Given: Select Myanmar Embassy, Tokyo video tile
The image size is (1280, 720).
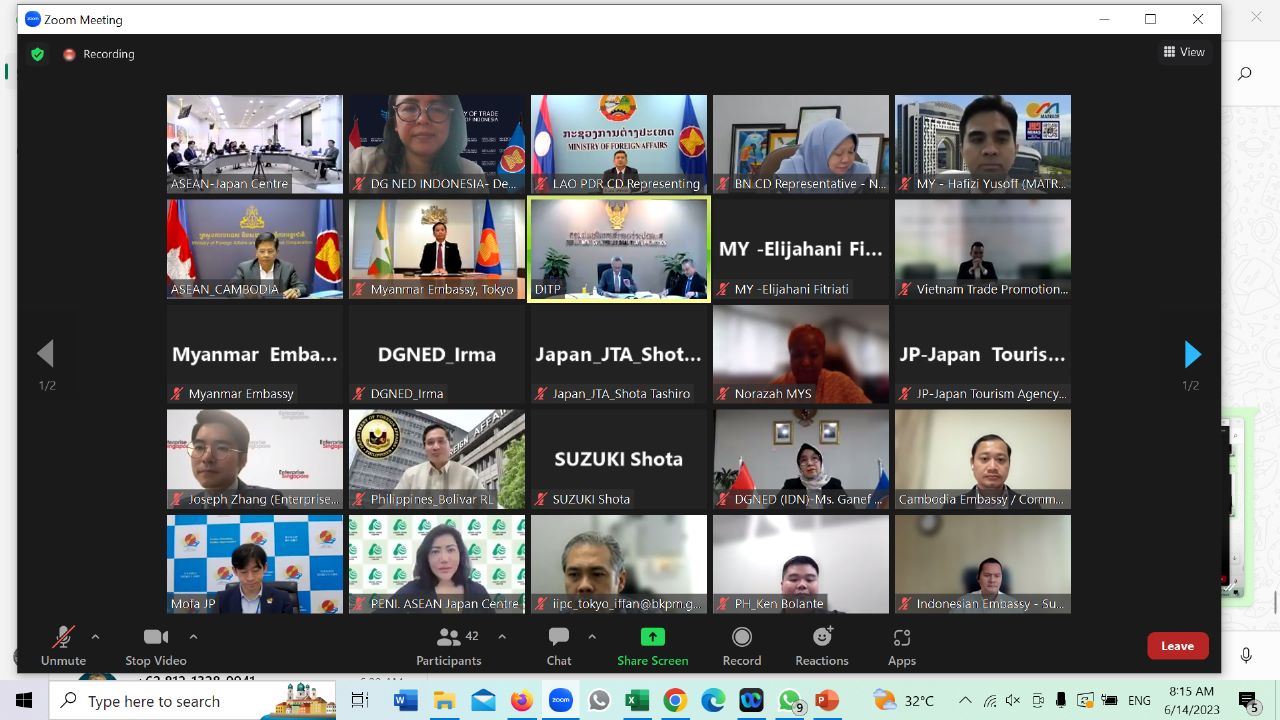Looking at the screenshot, I should [x=437, y=249].
